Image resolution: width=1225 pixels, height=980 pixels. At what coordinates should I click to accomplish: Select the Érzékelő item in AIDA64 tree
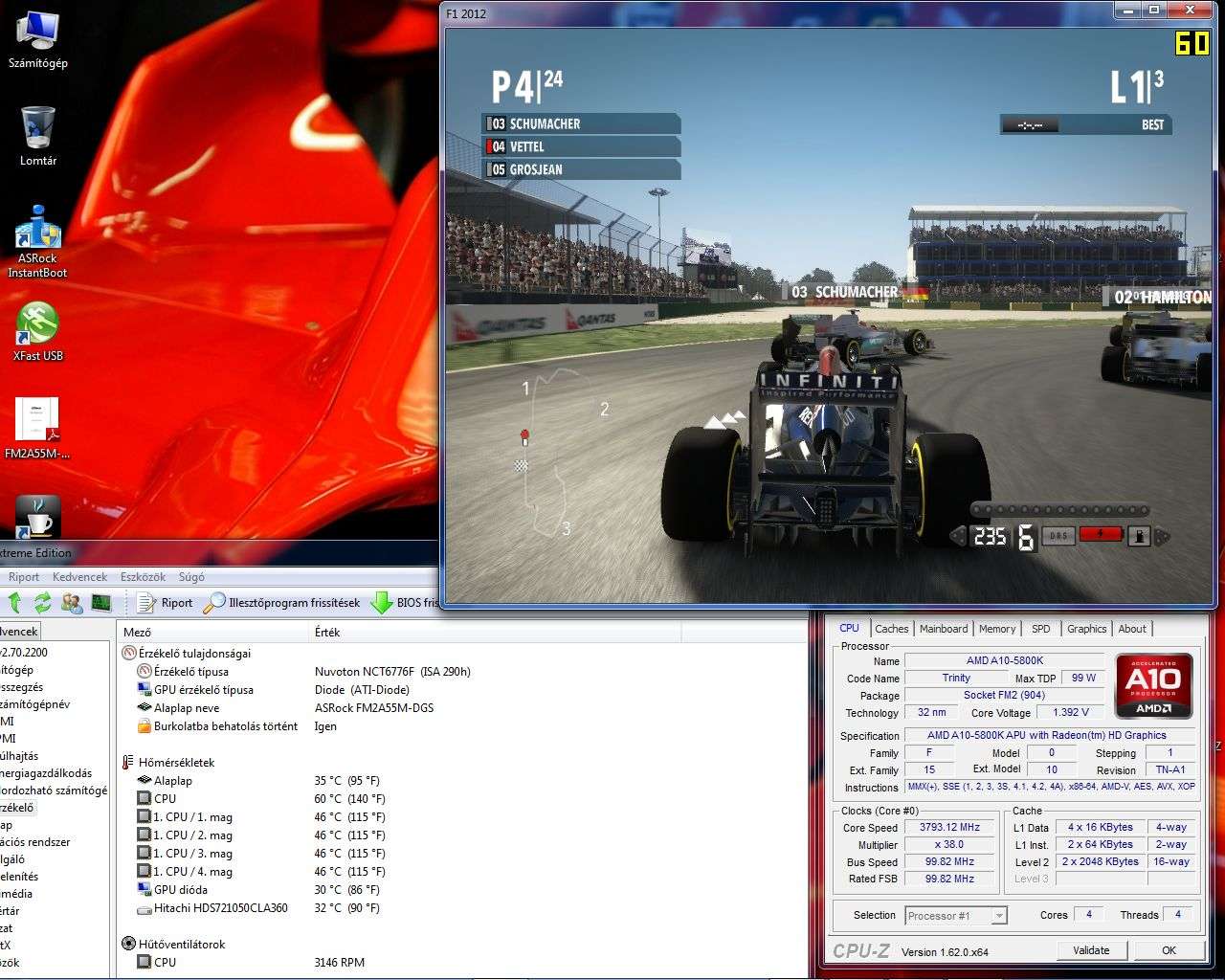point(18,808)
